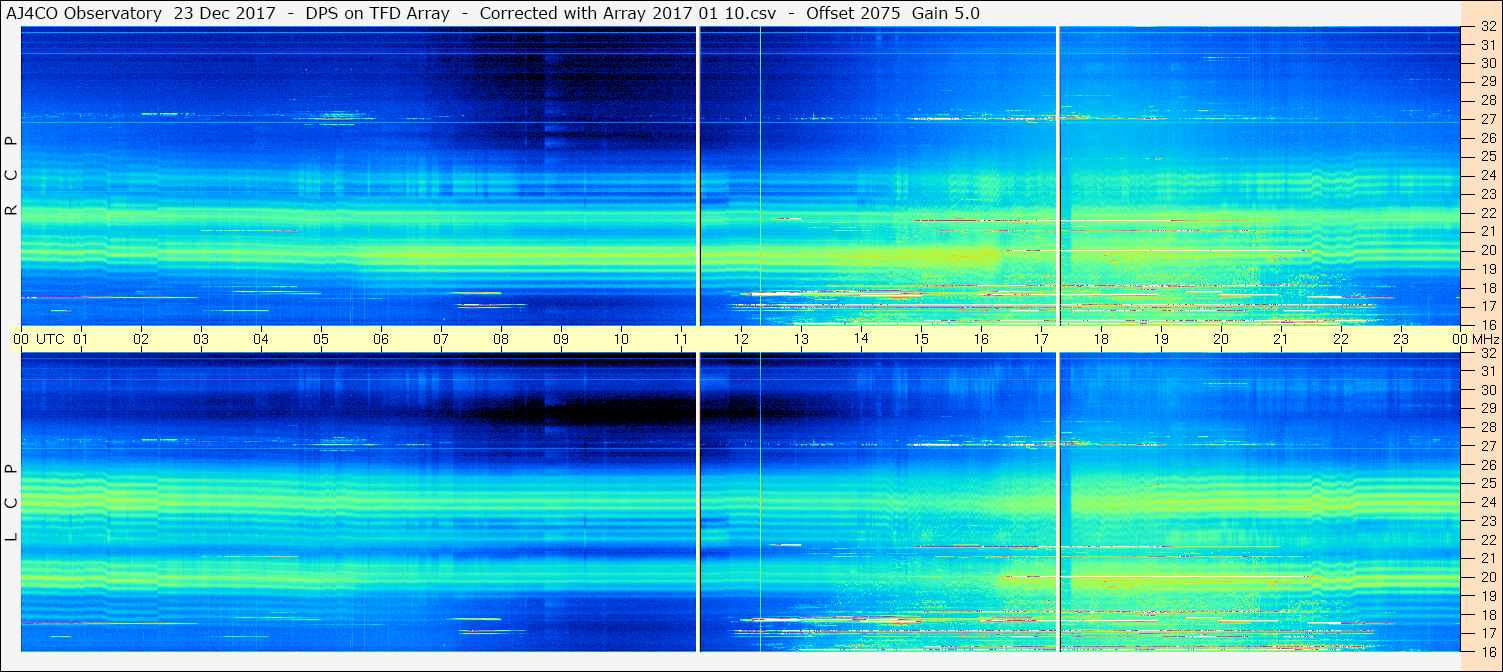Viewport: 1503px width, 672px height.
Task: Click the 23 MHz label beside the LCP panel
Action: (x=1488, y=521)
